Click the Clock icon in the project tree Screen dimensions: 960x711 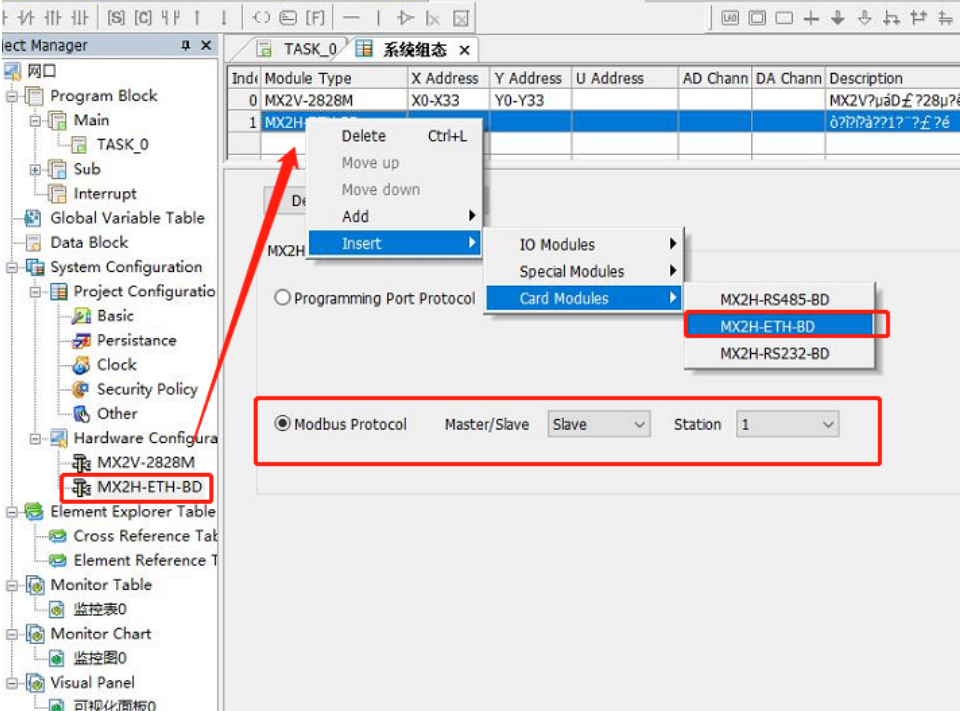coord(81,365)
